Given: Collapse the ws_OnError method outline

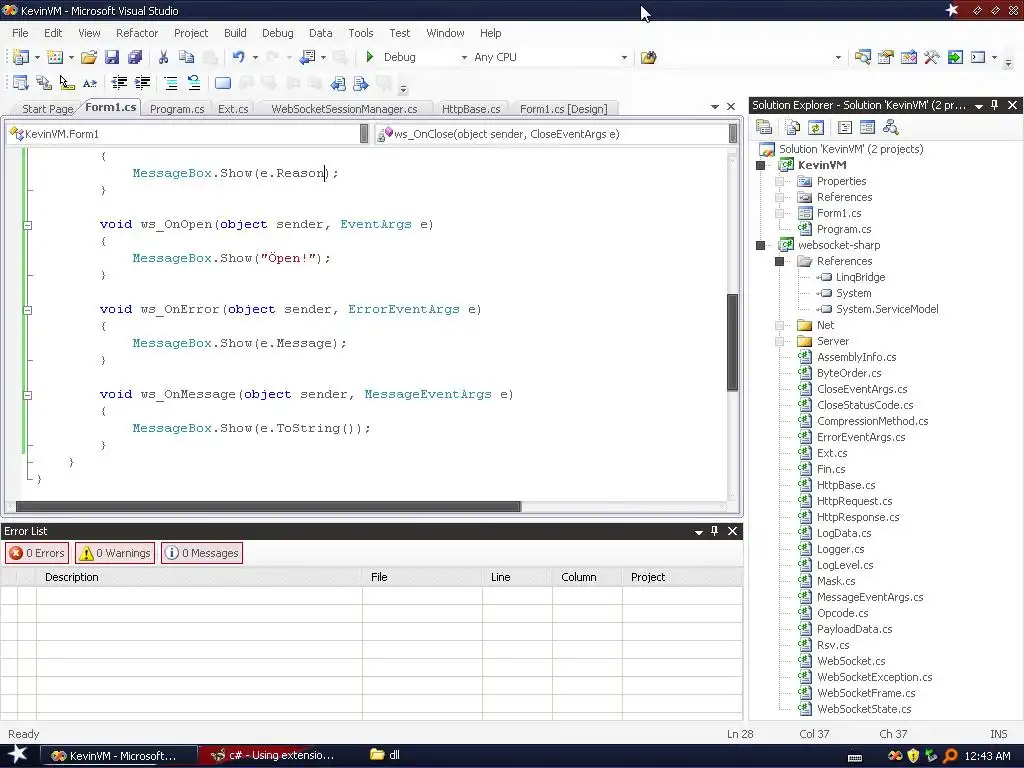Looking at the screenshot, I should 27,310.
